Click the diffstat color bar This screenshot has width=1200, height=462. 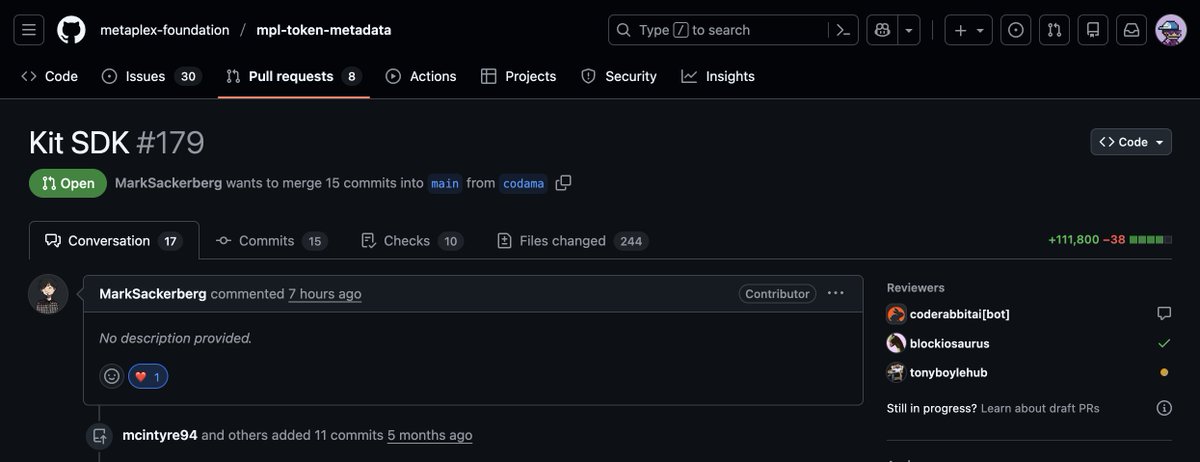click(x=1150, y=240)
